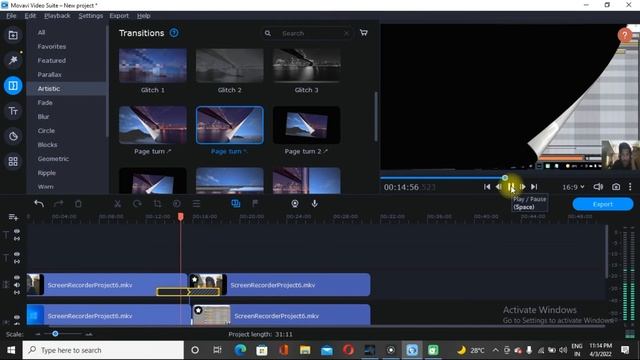The height and width of the screenshot is (360, 640).
Task: Click the preview playback progress bar handle
Action: click(505, 178)
